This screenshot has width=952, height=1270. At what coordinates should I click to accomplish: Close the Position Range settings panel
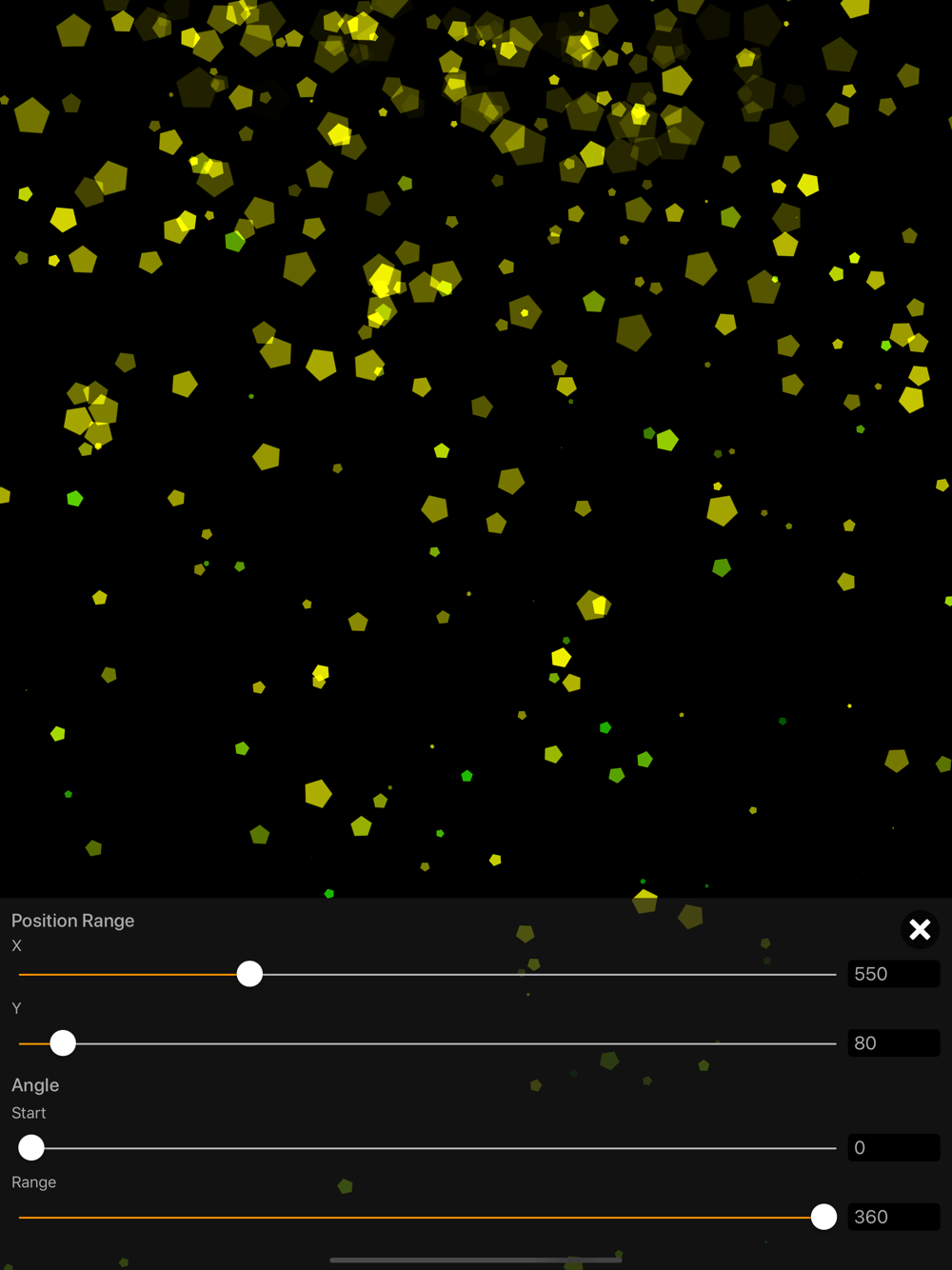click(x=920, y=929)
